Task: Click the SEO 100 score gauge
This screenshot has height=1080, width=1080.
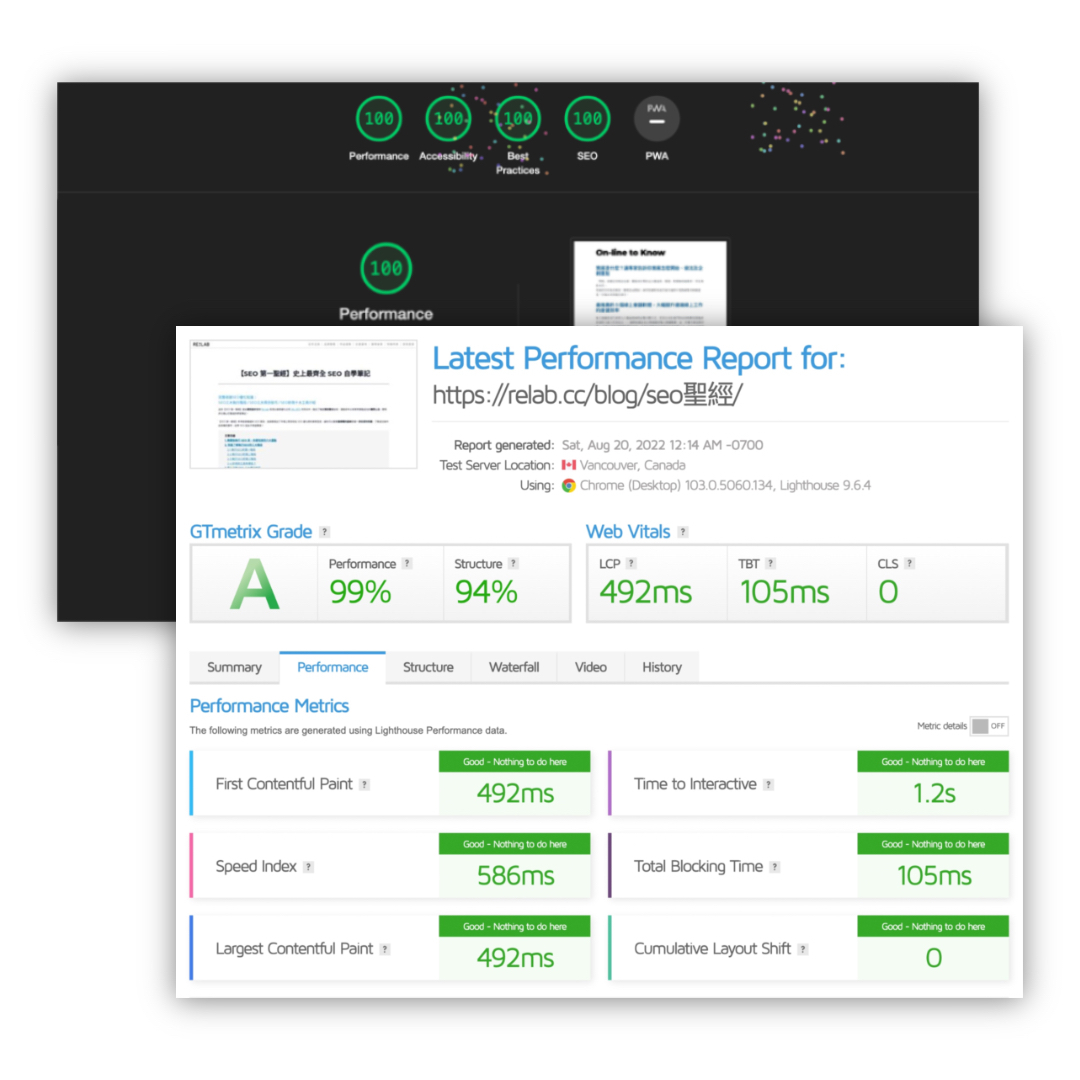Action: [x=588, y=118]
